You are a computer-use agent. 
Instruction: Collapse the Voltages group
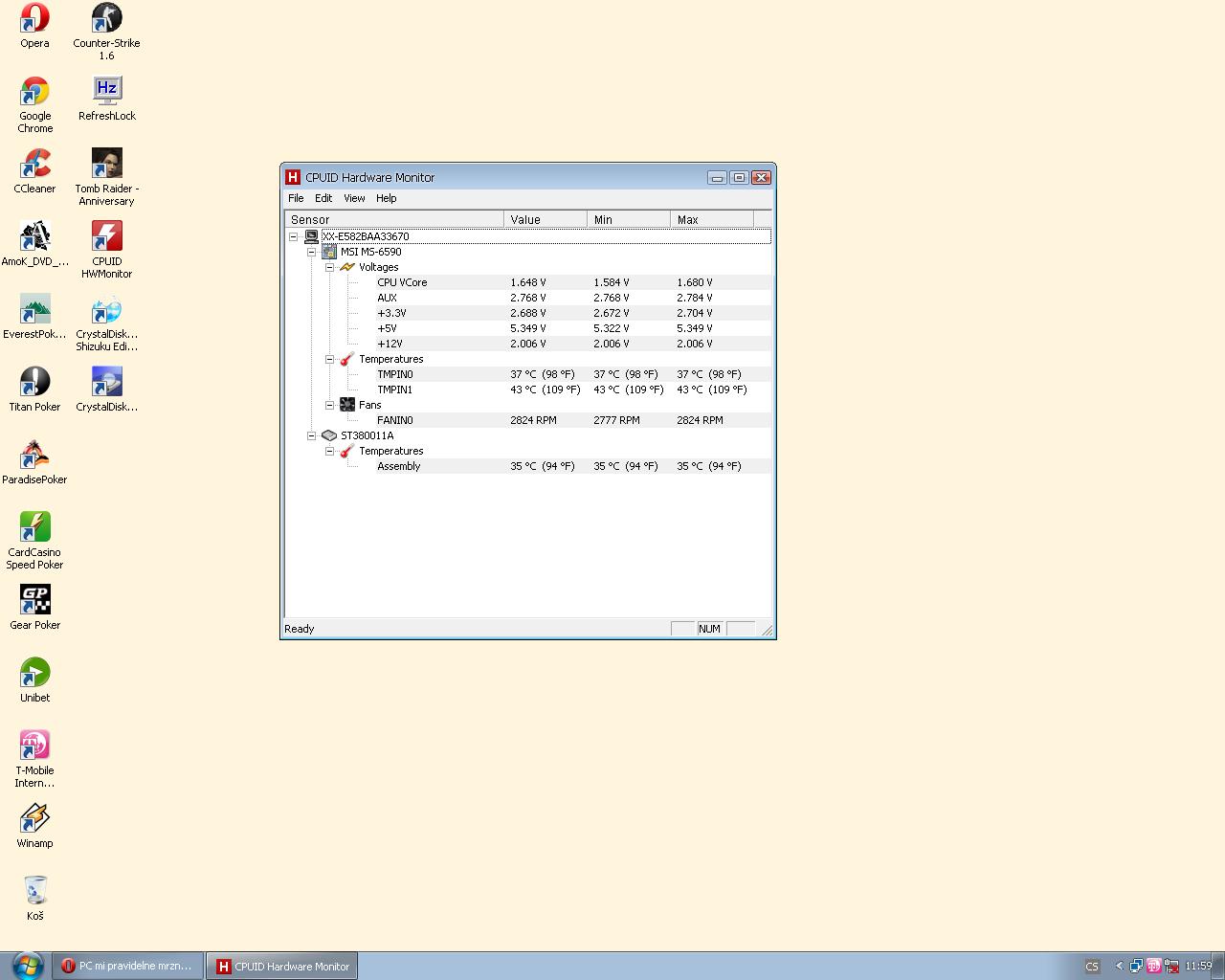point(330,267)
